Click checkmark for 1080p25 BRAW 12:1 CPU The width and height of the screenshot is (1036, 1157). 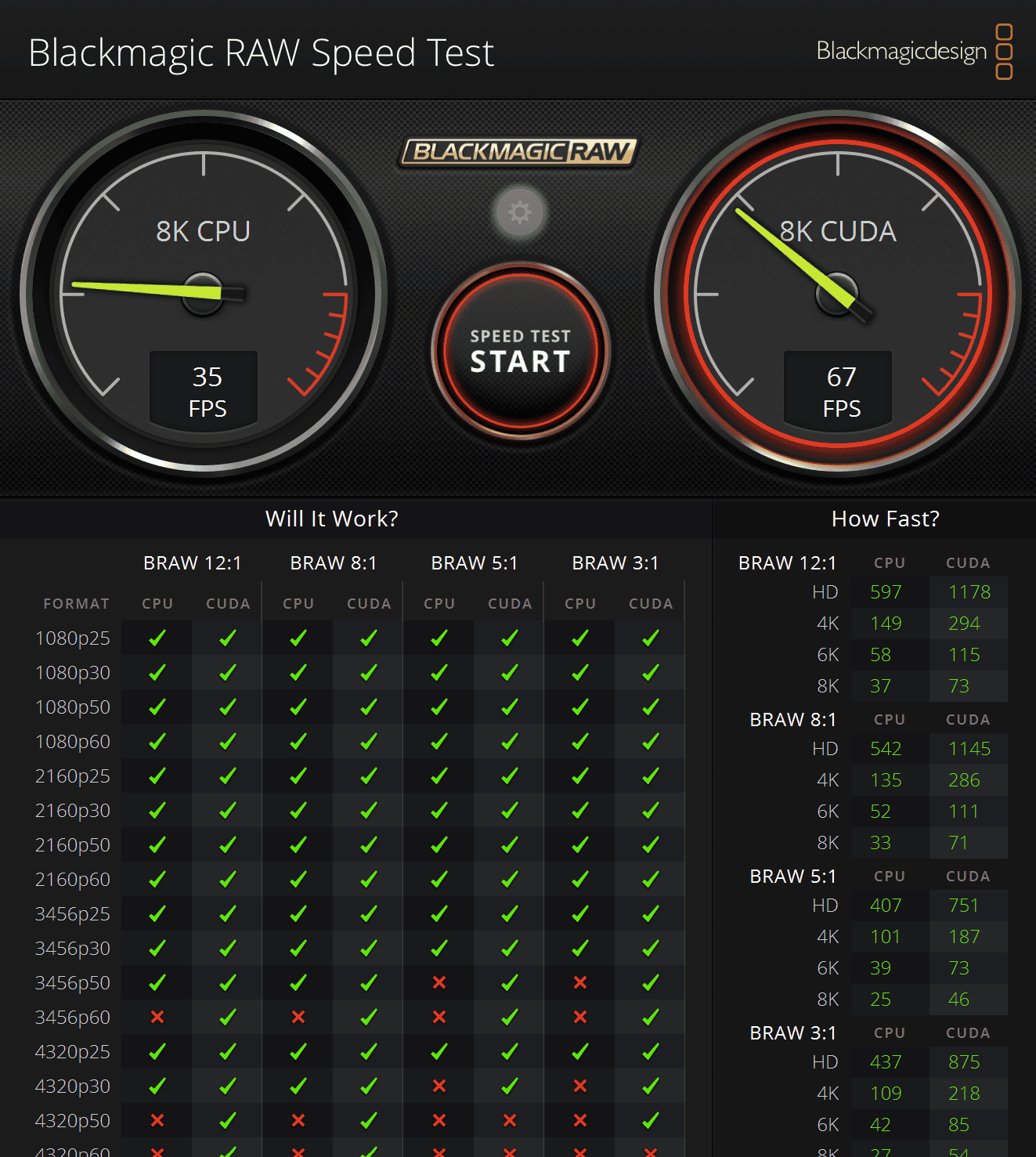click(157, 638)
